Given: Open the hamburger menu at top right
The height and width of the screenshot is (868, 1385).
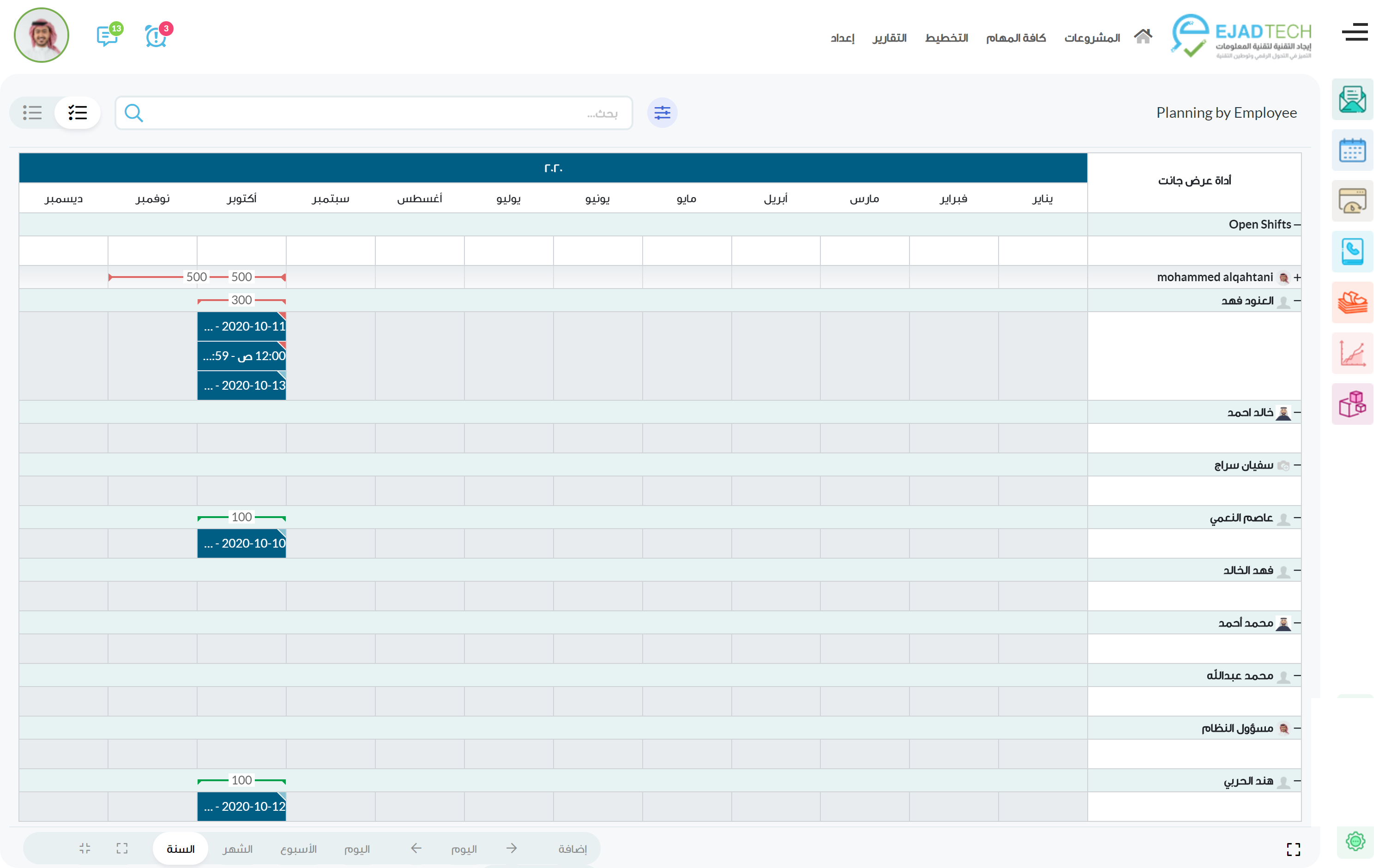Looking at the screenshot, I should click(1355, 32).
